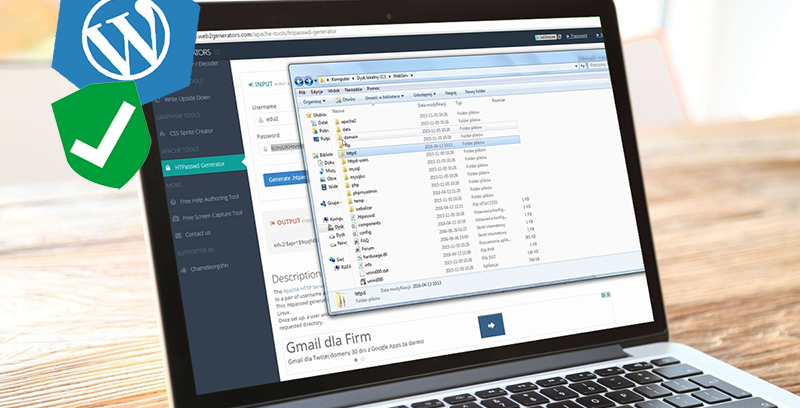Open Free Screen Capture Tool link
800x408 pixels.
pyautogui.click(x=212, y=216)
